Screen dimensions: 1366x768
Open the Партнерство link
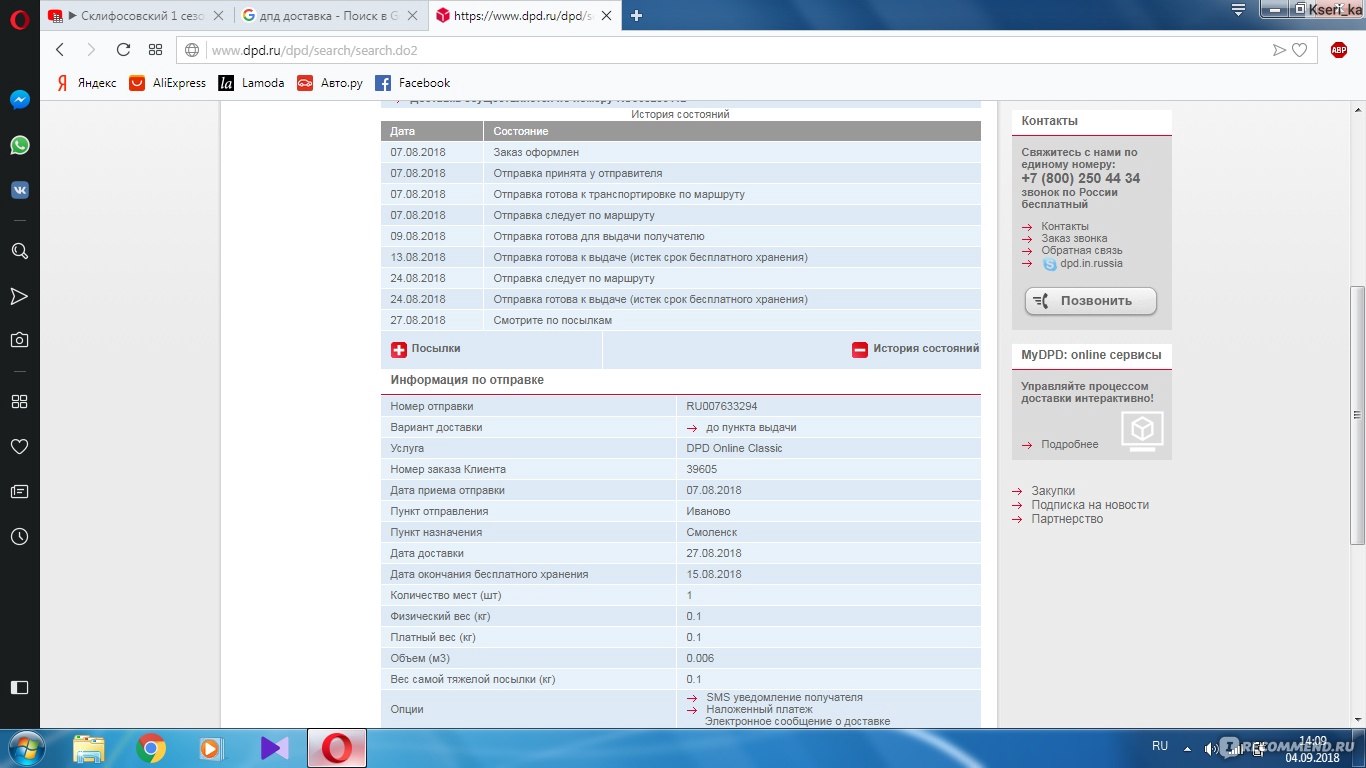(1067, 519)
